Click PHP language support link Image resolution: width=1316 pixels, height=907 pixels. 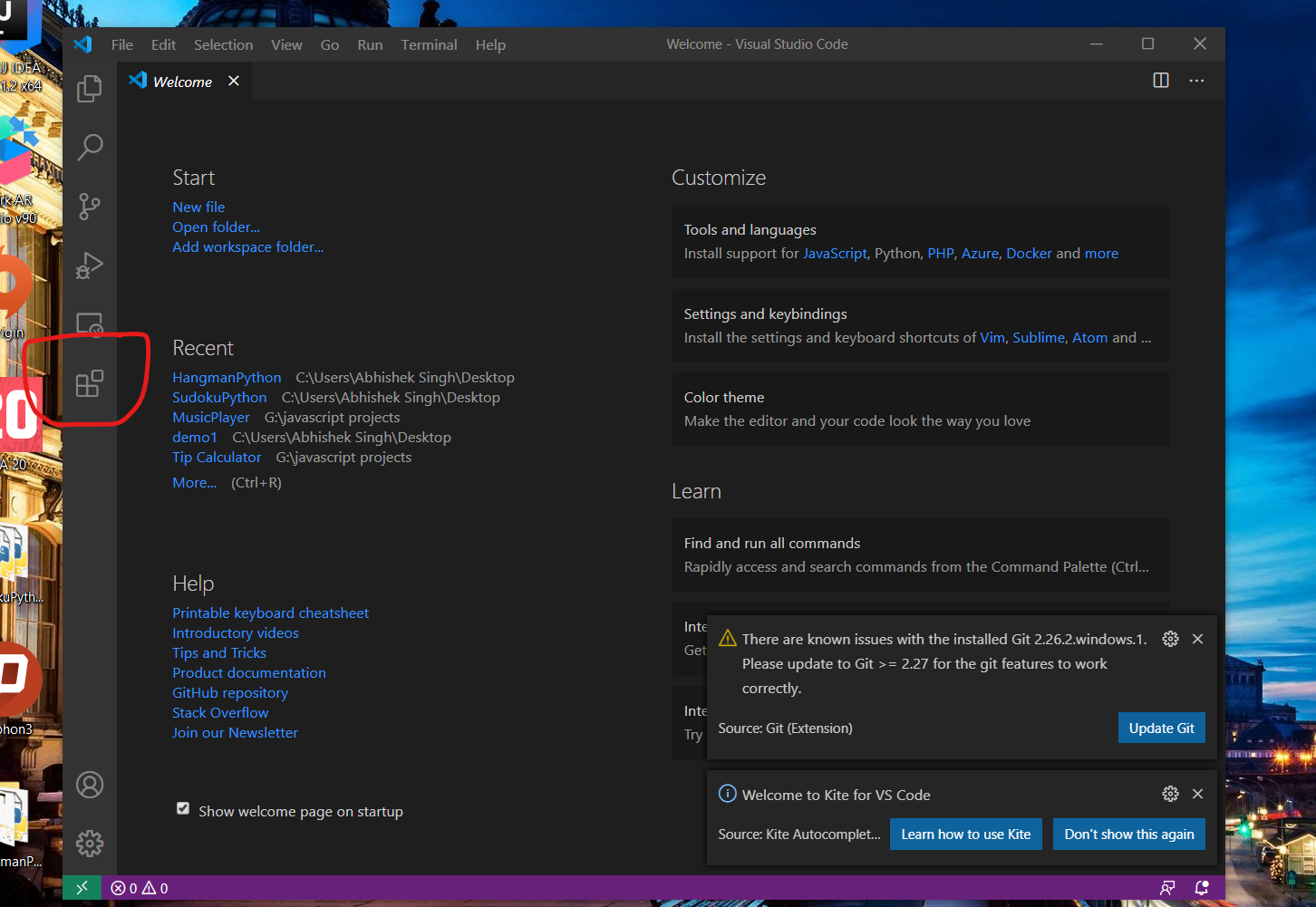(940, 253)
